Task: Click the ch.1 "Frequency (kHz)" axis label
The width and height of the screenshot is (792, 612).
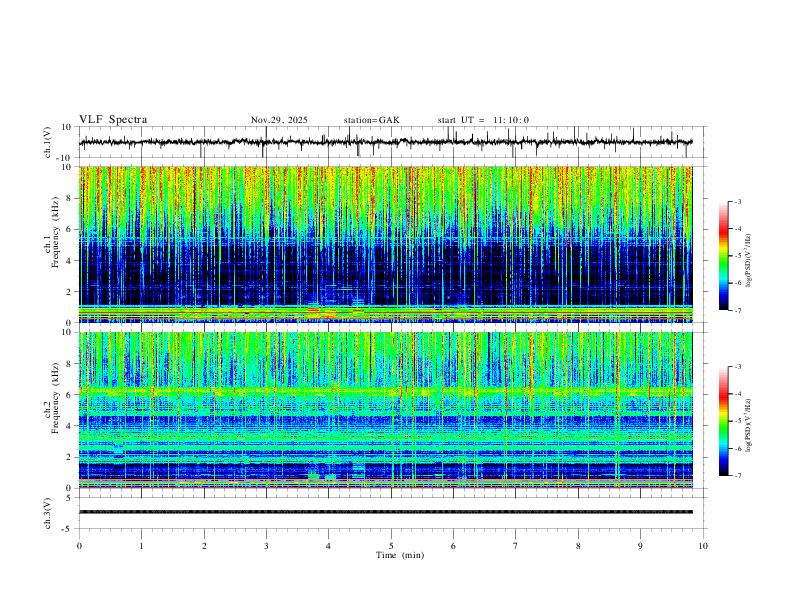Action: pyautogui.click(x=55, y=232)
